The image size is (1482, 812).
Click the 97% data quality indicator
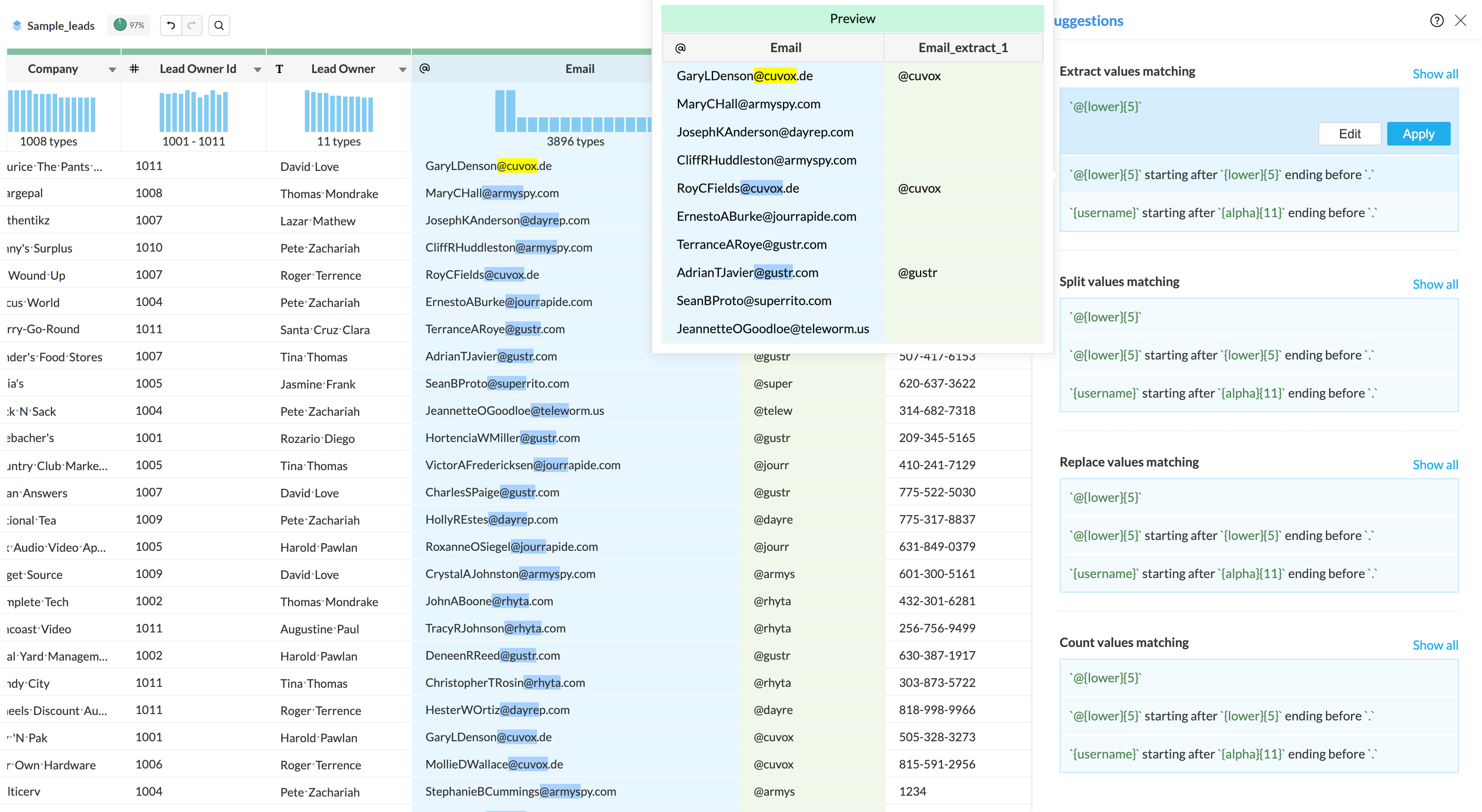[x=129, y=25]
